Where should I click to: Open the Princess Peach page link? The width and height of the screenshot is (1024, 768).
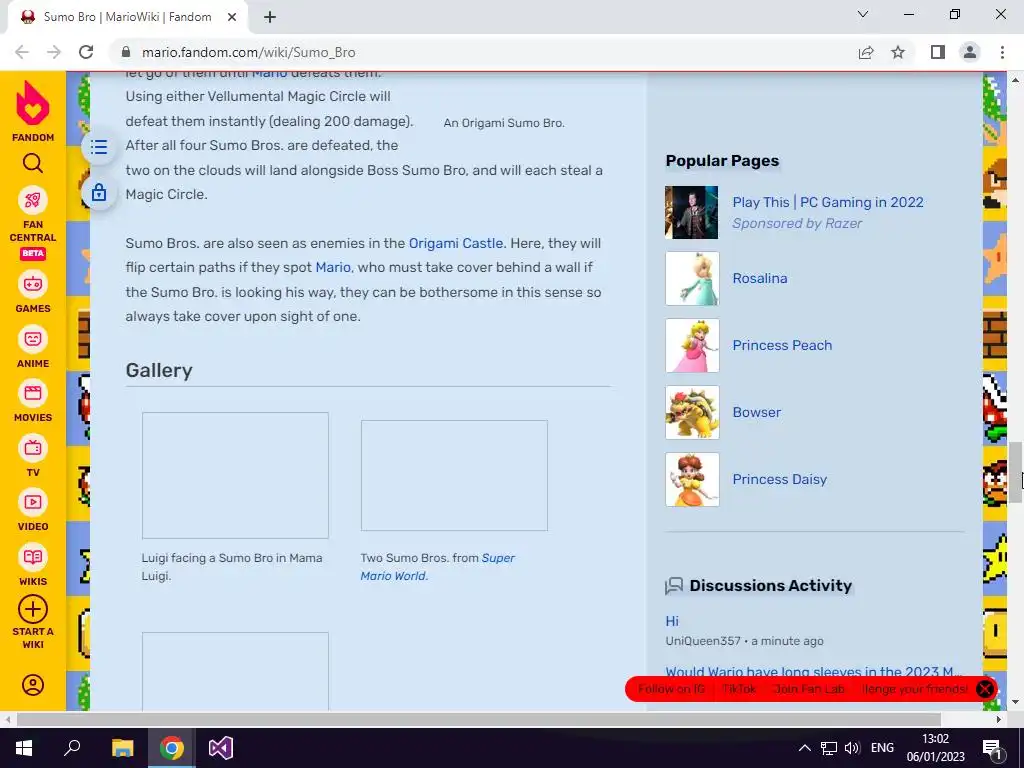pyautogui.click(x=782, y=345)
